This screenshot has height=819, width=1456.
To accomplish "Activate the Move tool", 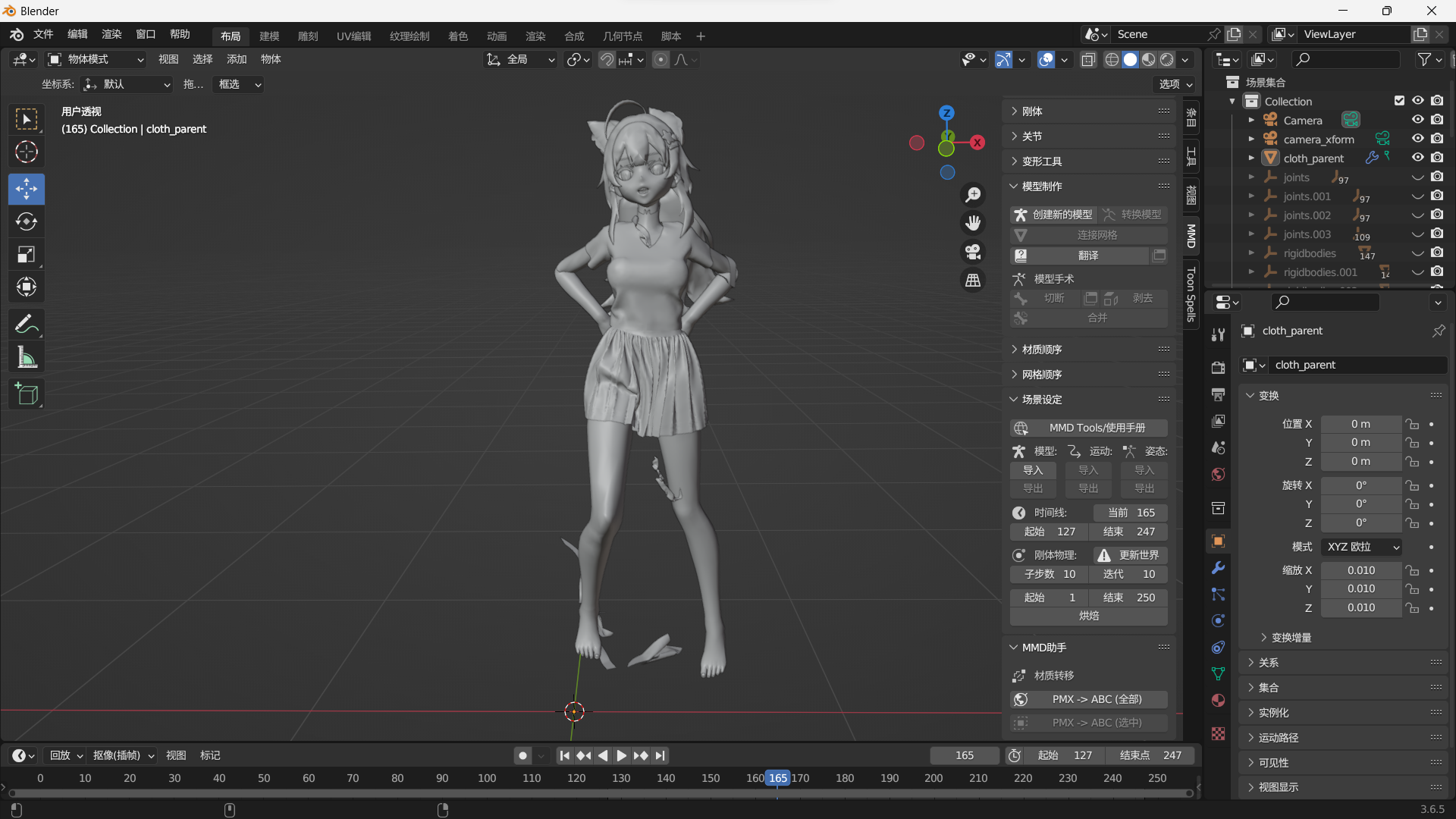I will (27, 189).
